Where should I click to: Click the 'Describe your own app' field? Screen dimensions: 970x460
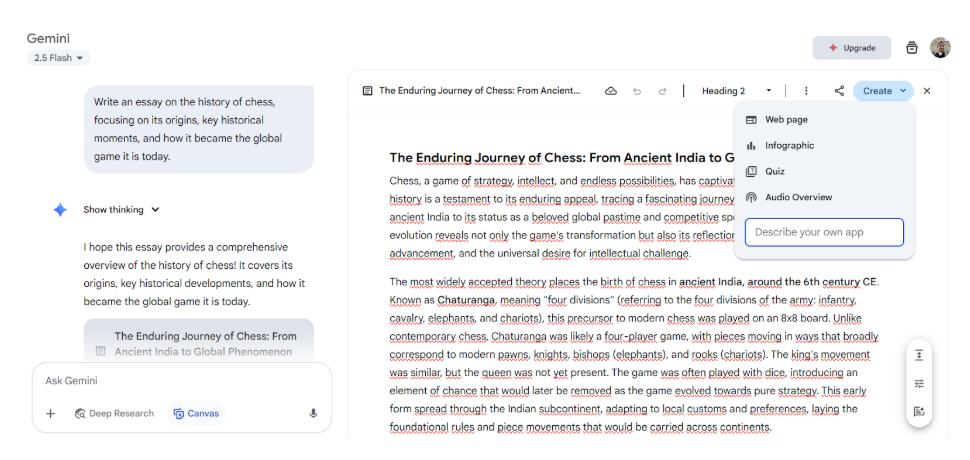[824, 232]
